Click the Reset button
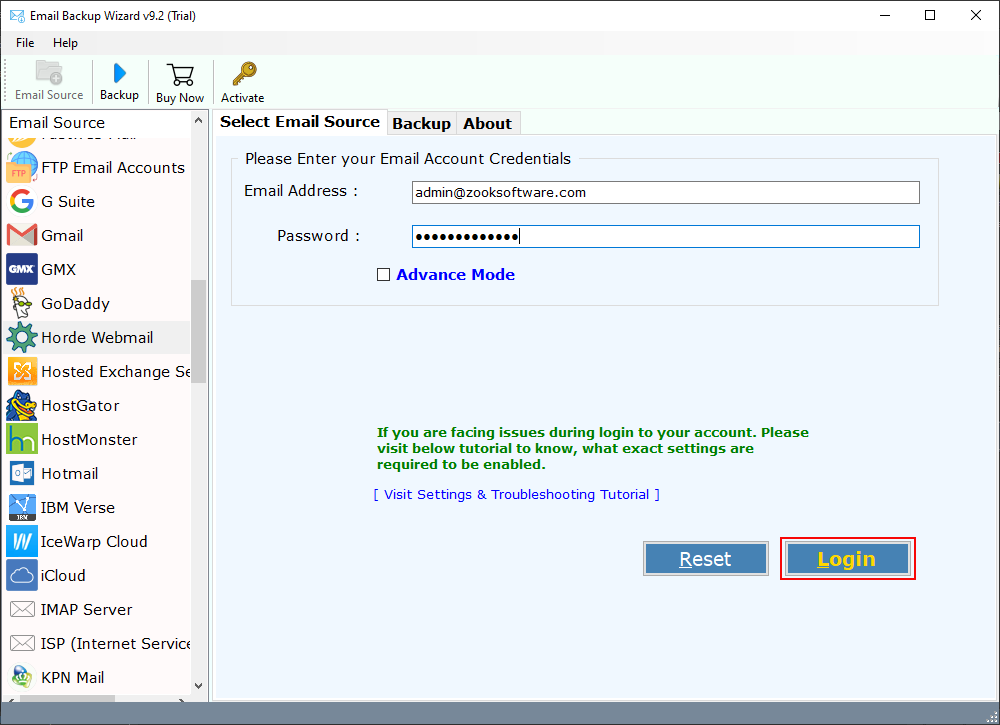This screenshot has width=1000, height=725. coord(705,559)
